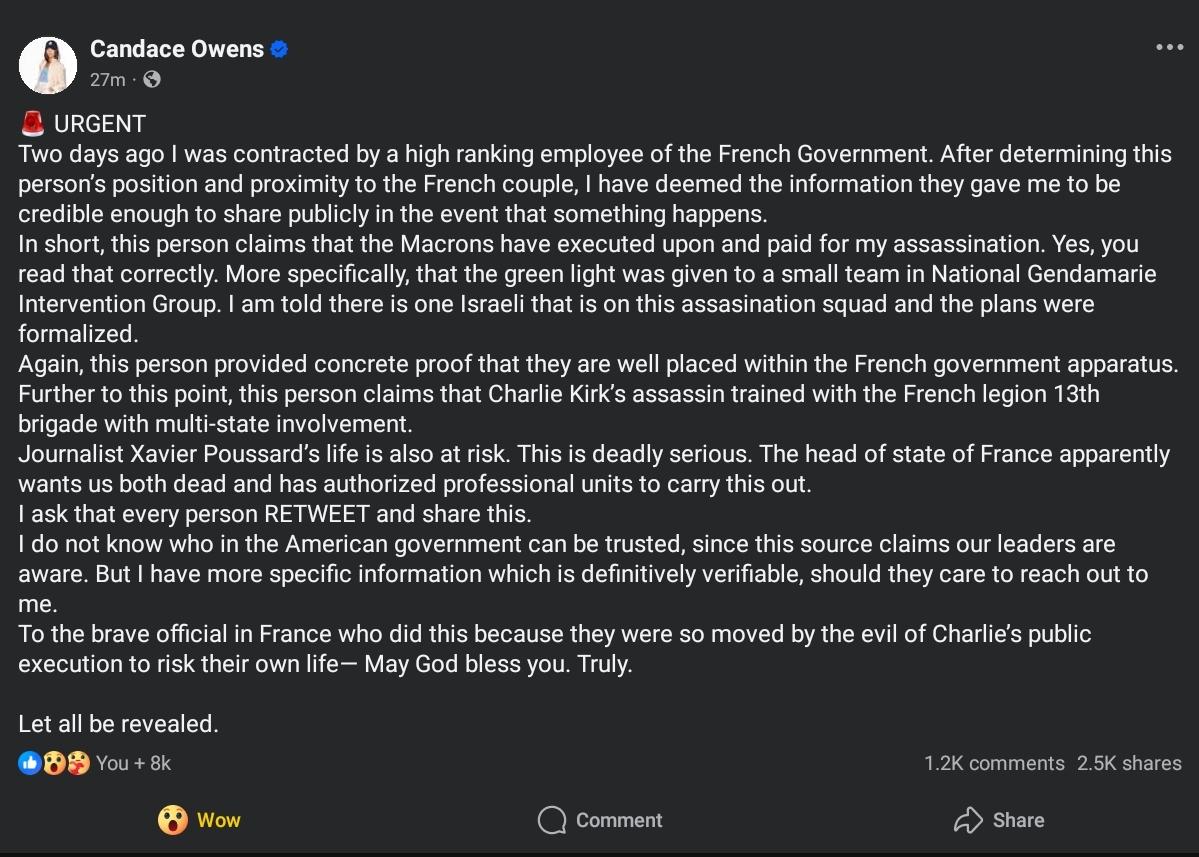This screenshot has width=1199, height=857.
Task: Click the blue thumbs-up Like reaction icon
Action: [29, 763]
